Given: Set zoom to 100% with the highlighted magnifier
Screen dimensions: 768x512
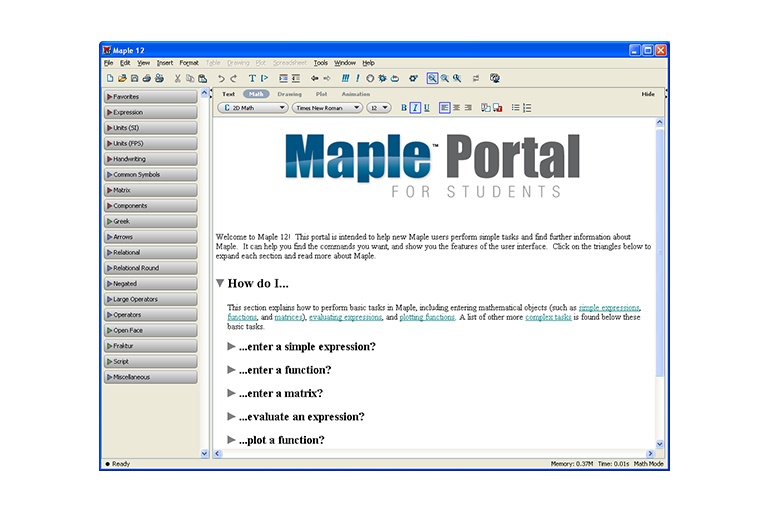Looking at the screenshot, I should (x=432, y=78).
